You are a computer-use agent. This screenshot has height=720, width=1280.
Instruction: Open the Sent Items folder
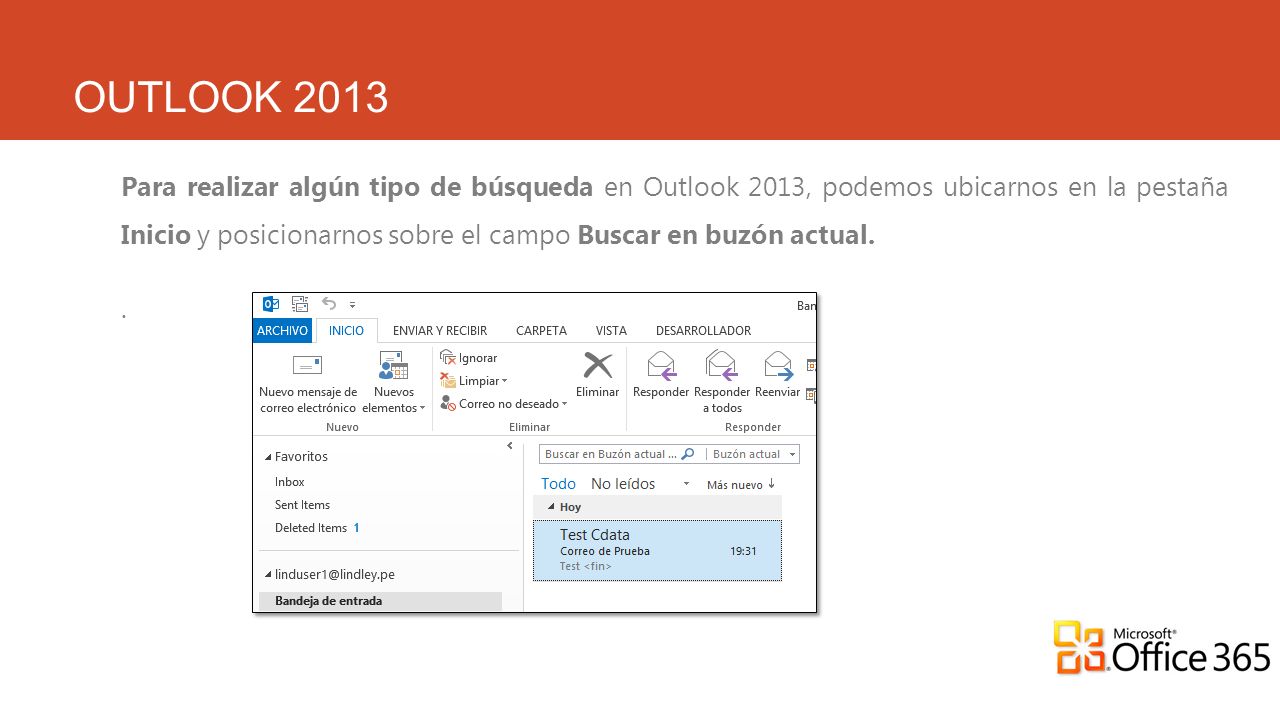(302, 505)
